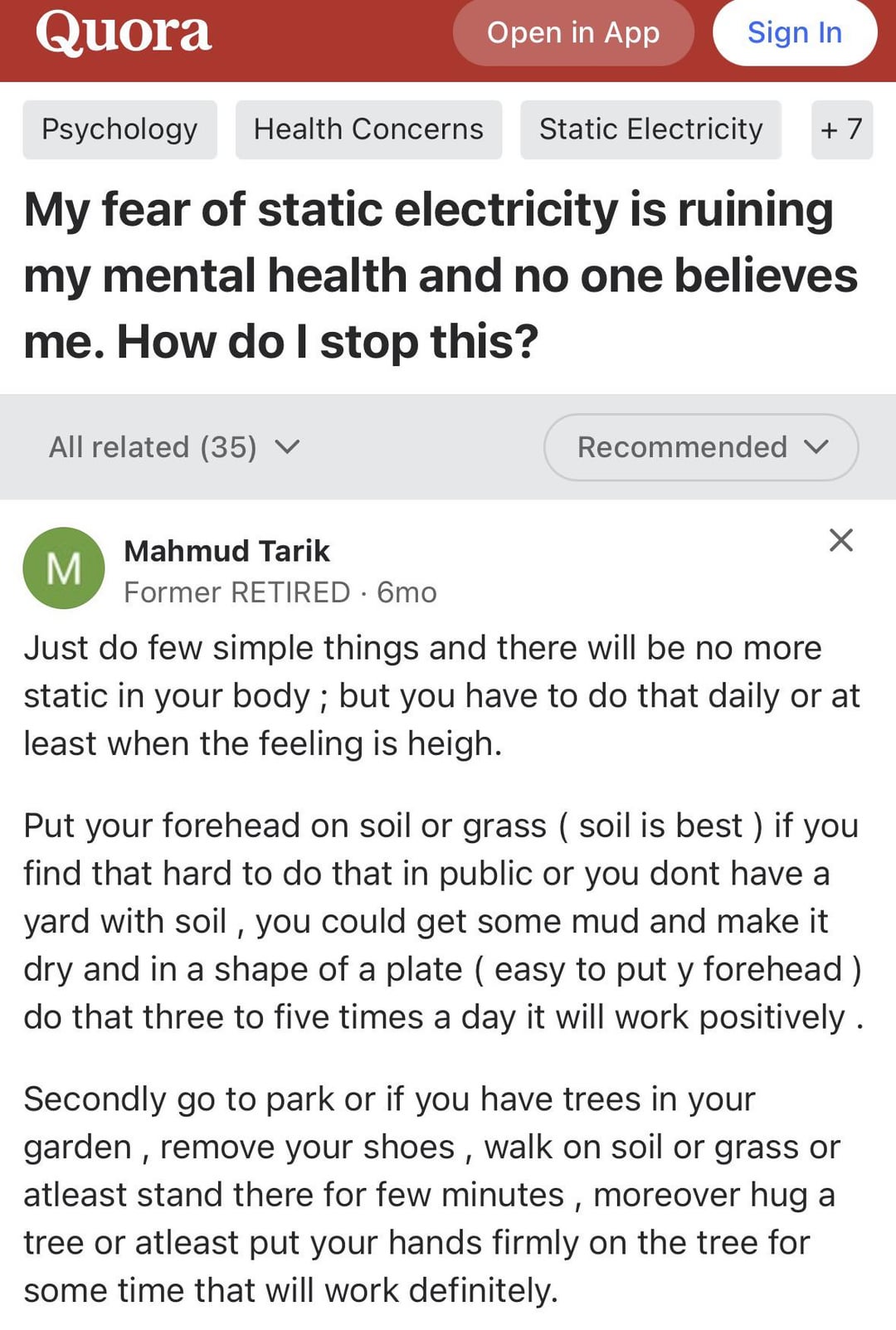Viewport: 896px width, 1330px height.
Task: Click the paragraph starting "Secondly go to park"
Action: 431,1195
